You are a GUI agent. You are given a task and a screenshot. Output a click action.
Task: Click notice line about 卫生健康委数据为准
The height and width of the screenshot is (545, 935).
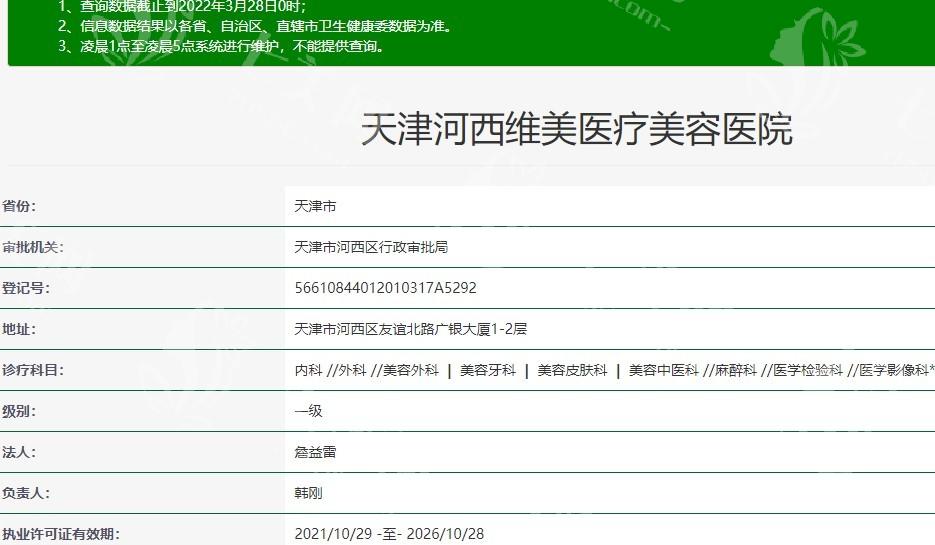pos(256,26)
